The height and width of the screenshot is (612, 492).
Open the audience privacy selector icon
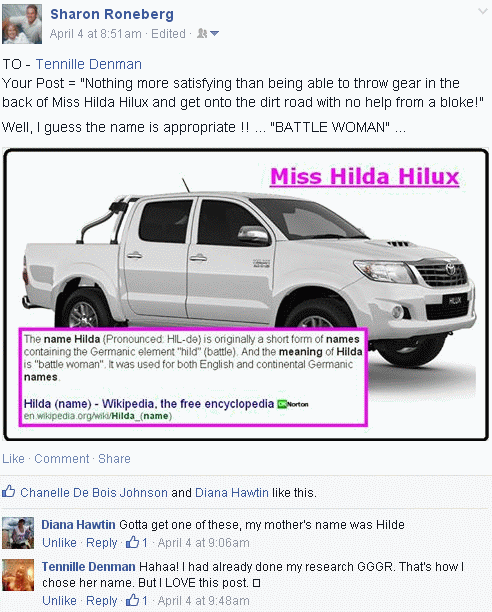pos(208,34)
